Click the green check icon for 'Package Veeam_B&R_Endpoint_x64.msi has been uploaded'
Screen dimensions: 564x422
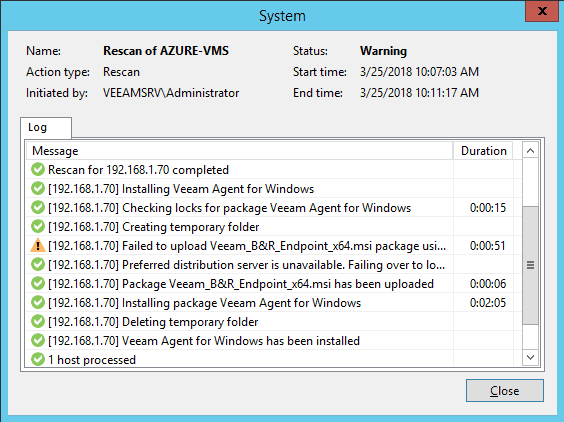[x=38, y=283]
